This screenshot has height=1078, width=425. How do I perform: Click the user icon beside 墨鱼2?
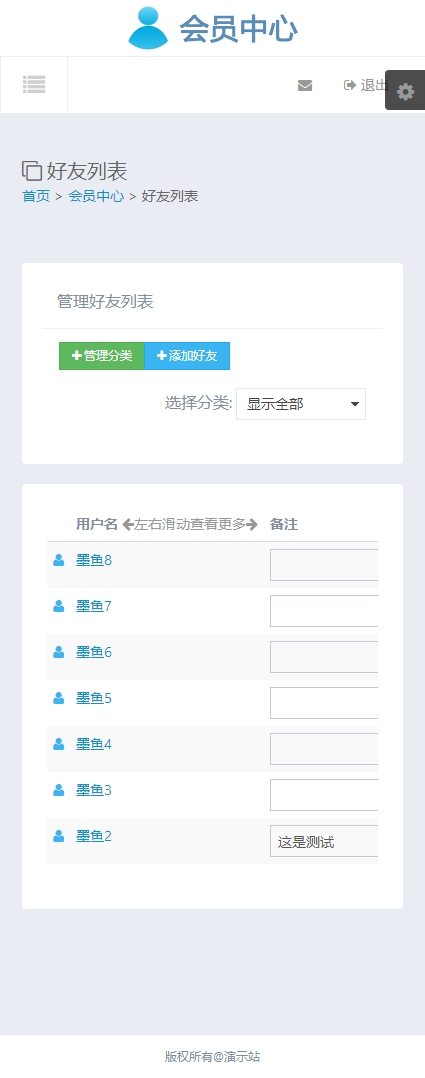coord(59,836)
